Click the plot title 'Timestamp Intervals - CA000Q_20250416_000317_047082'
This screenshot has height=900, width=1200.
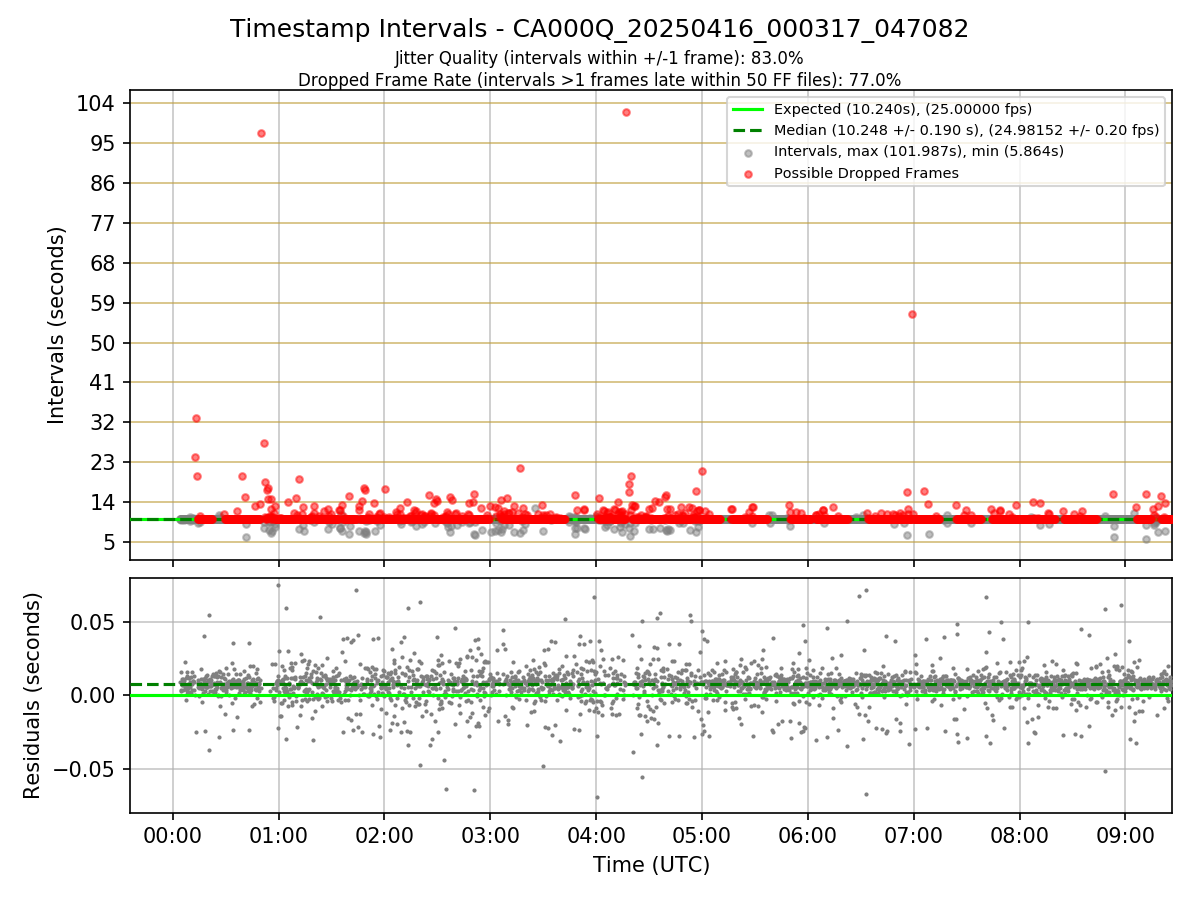599,29
